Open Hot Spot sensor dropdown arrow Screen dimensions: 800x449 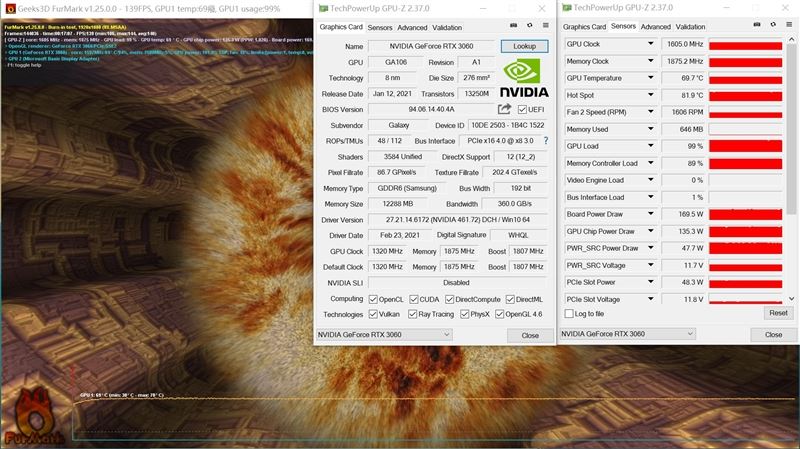pos(651,95)
